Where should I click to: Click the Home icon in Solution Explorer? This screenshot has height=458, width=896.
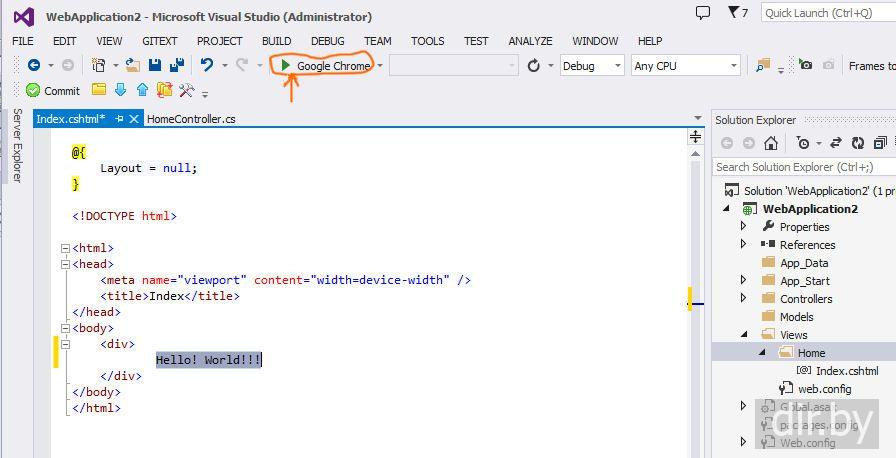771,143
